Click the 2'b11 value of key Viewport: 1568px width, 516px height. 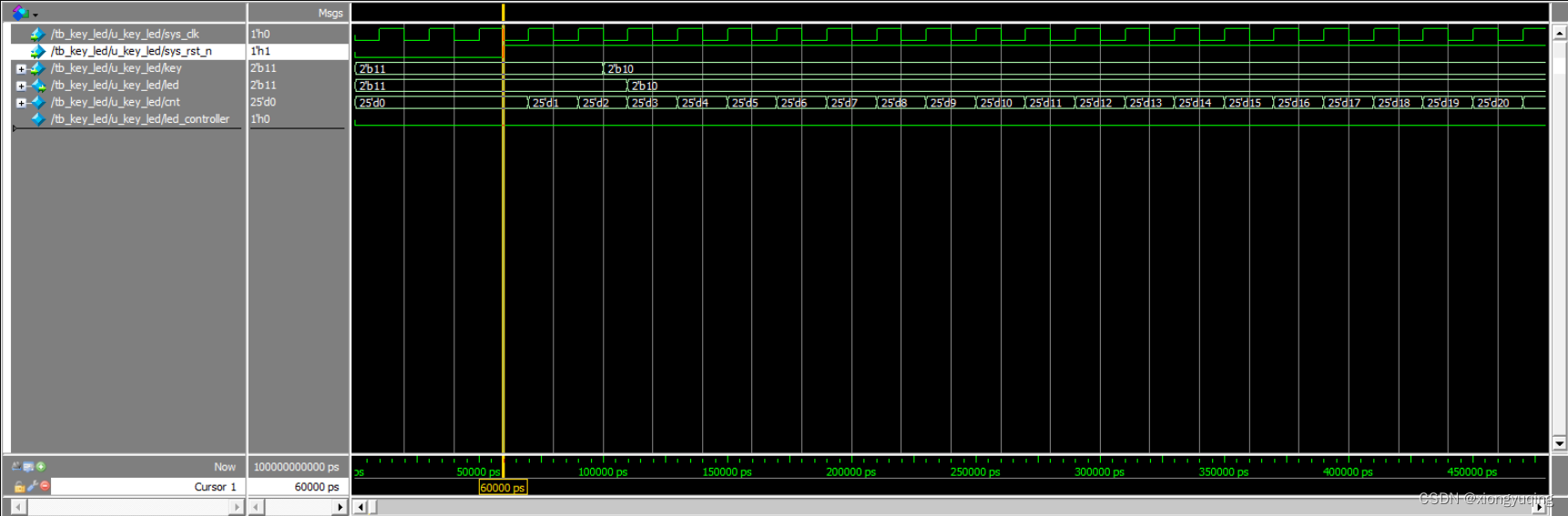263,68
